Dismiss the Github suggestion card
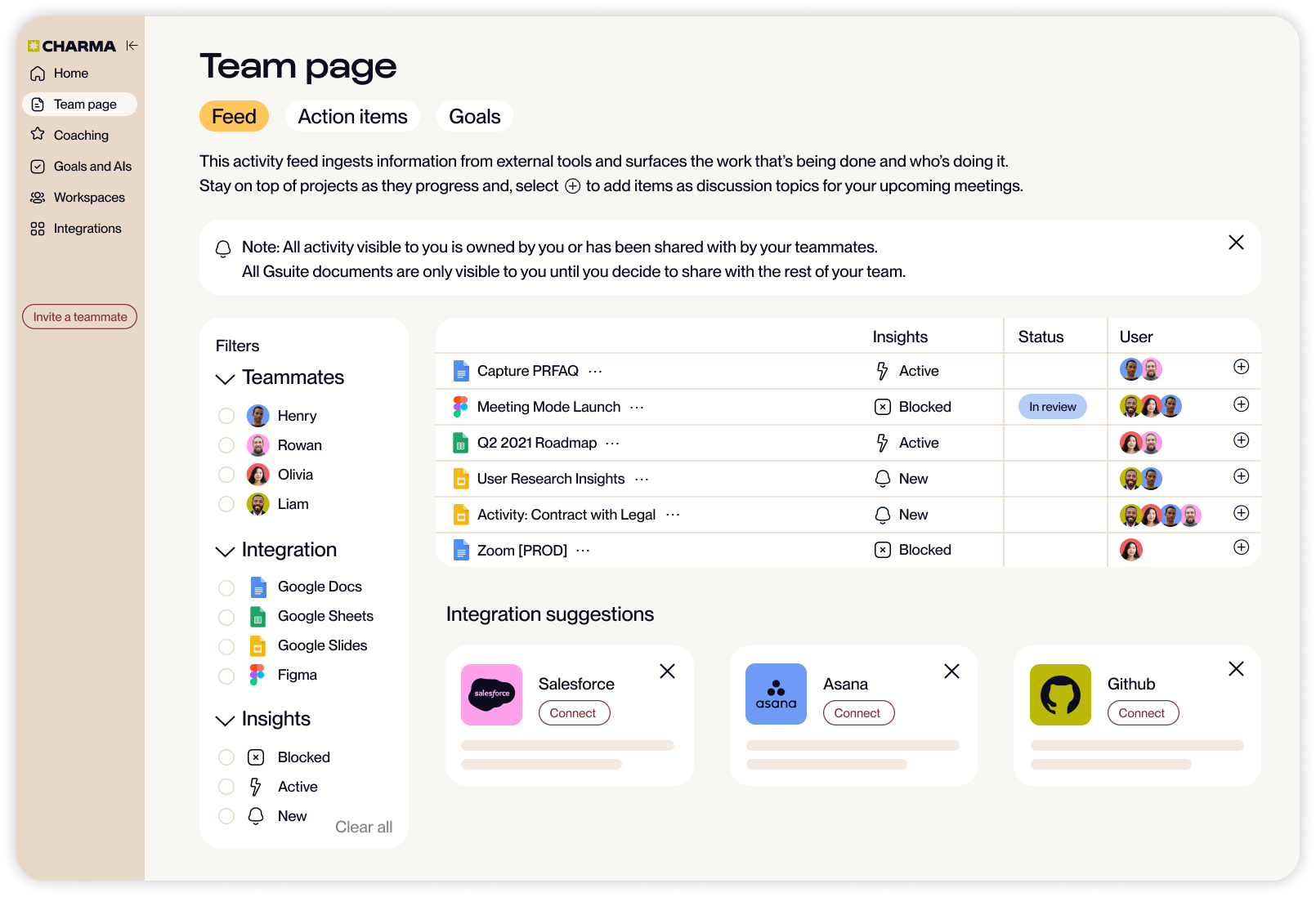The height and width of the screenshot is (897, 1316). (1236, 669)
